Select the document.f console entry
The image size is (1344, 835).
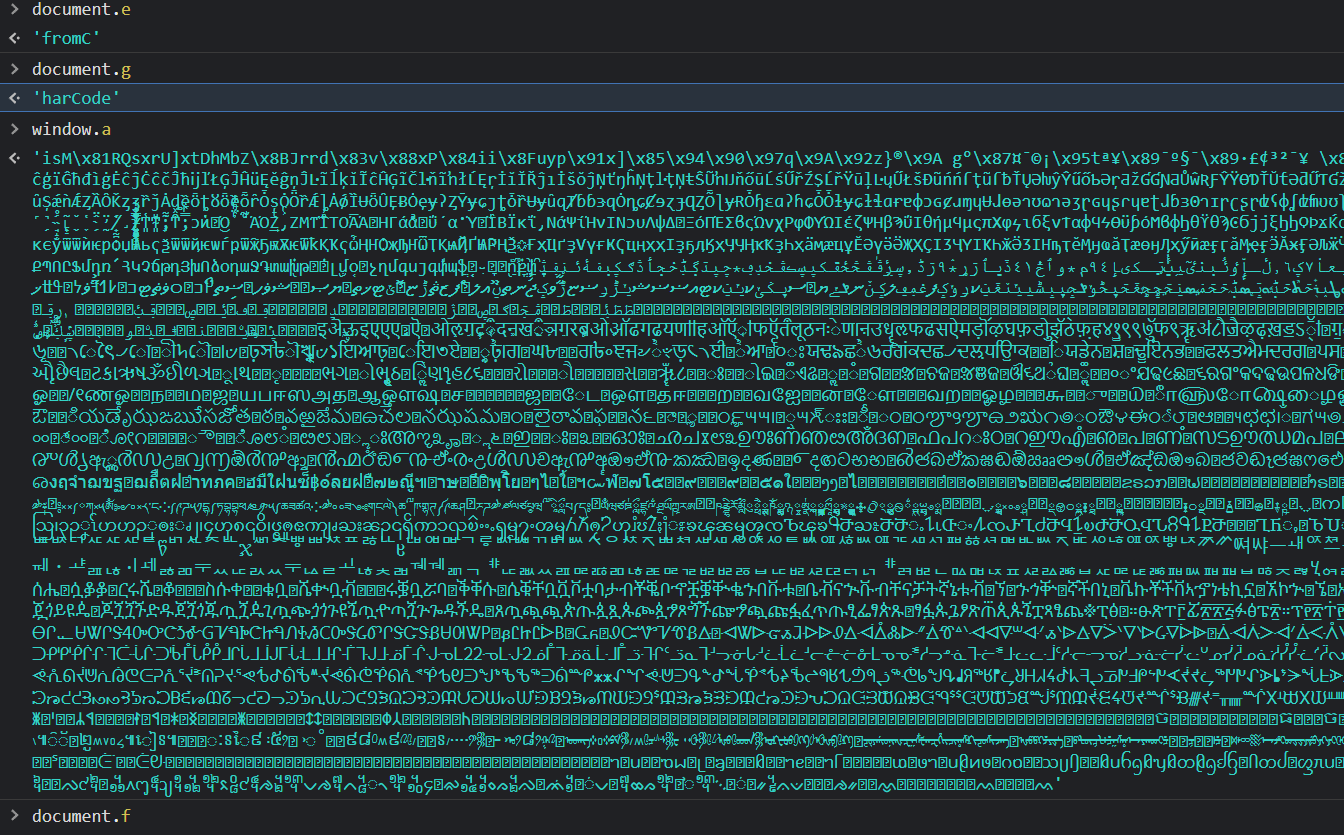(x=81, y=816)
